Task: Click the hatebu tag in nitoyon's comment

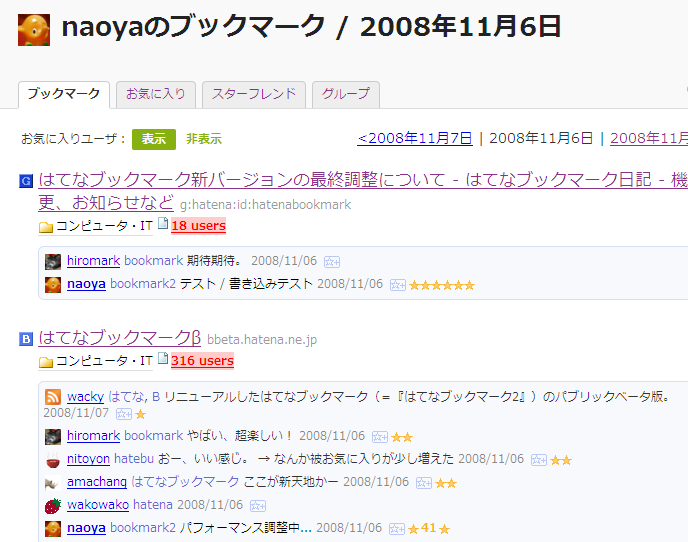Action: pos(134,459)
